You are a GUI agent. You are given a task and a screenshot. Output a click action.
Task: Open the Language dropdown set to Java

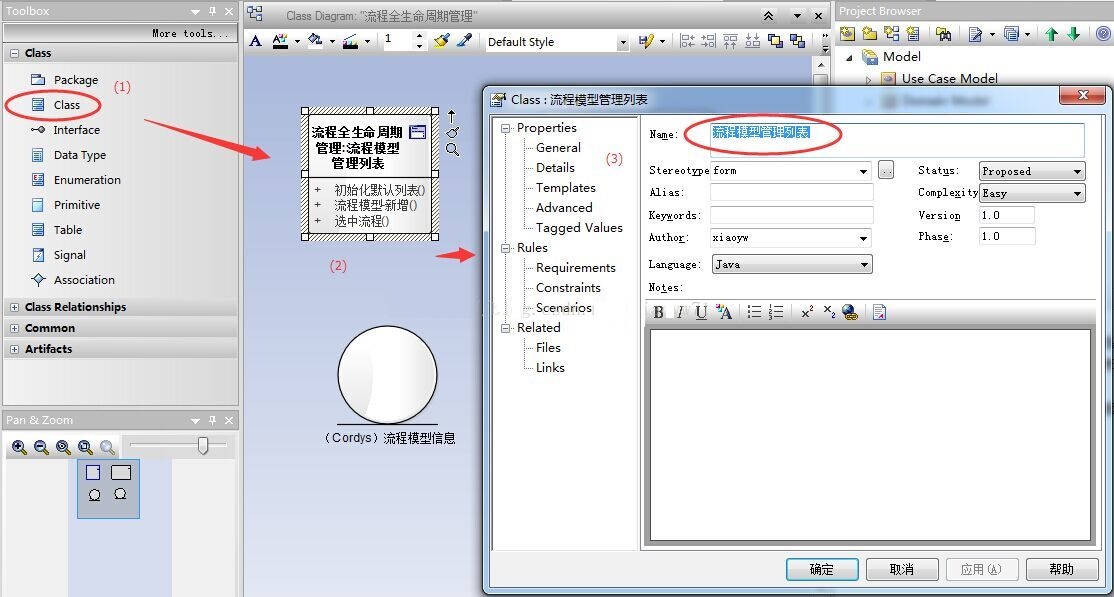tap(865, 264)
